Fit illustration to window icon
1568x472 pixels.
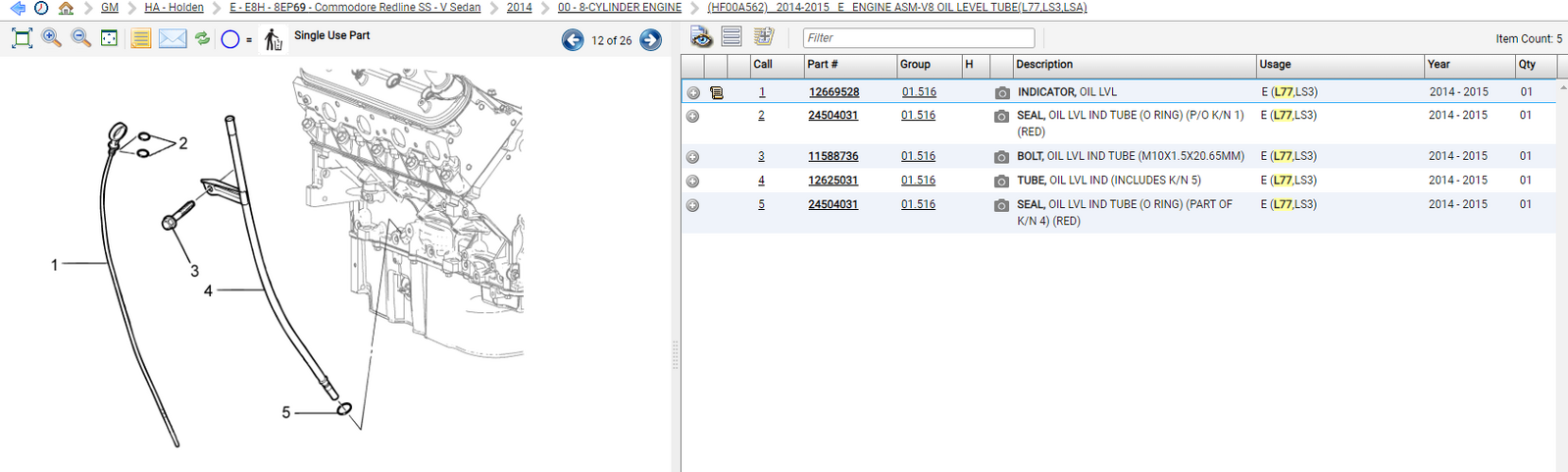(x=22, y=38)
